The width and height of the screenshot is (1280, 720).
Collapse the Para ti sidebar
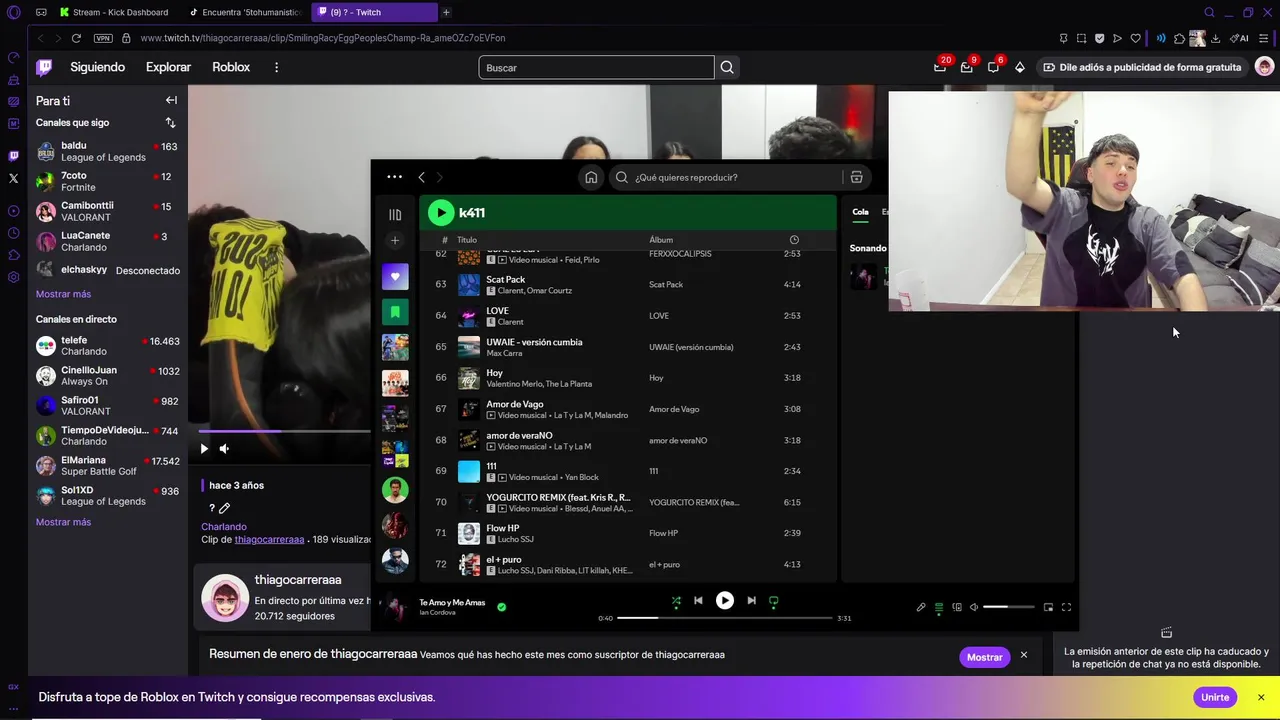tap(171, 100)
